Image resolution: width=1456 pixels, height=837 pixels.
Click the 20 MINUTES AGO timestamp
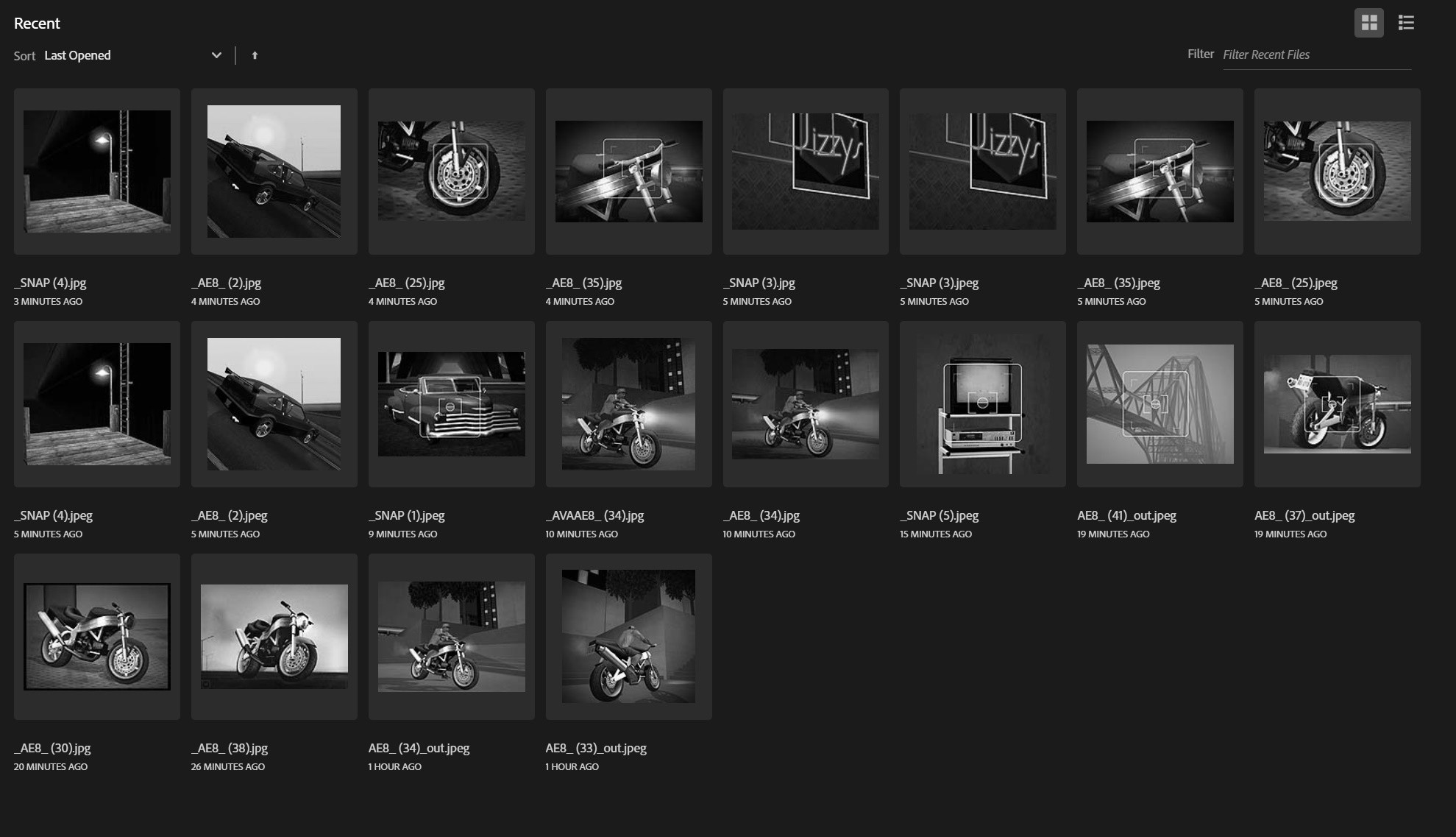tap(50, 766)
